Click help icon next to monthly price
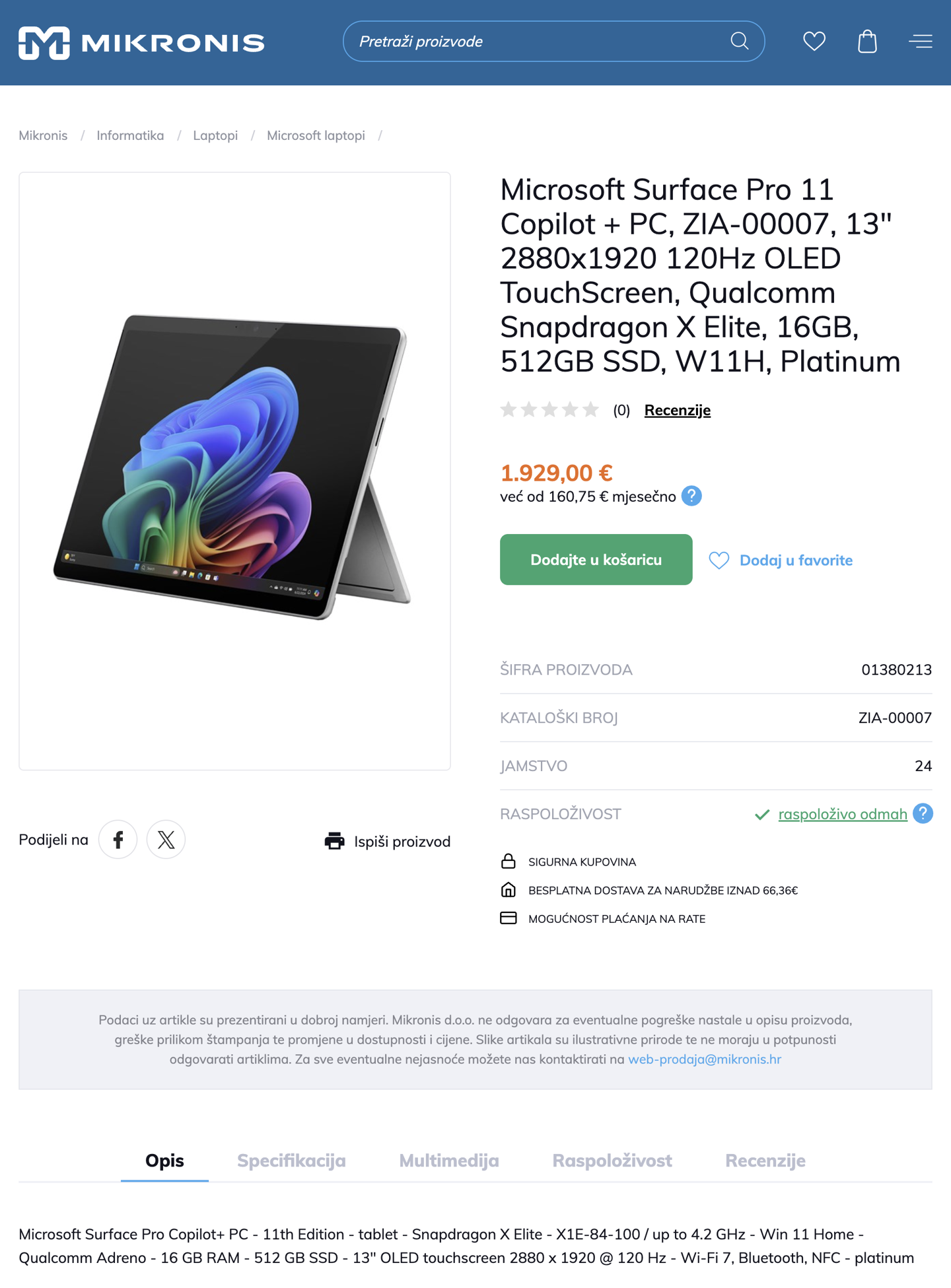Image resolution: width=951 pixels, height=1288 pixels. [x=691, y=496]
